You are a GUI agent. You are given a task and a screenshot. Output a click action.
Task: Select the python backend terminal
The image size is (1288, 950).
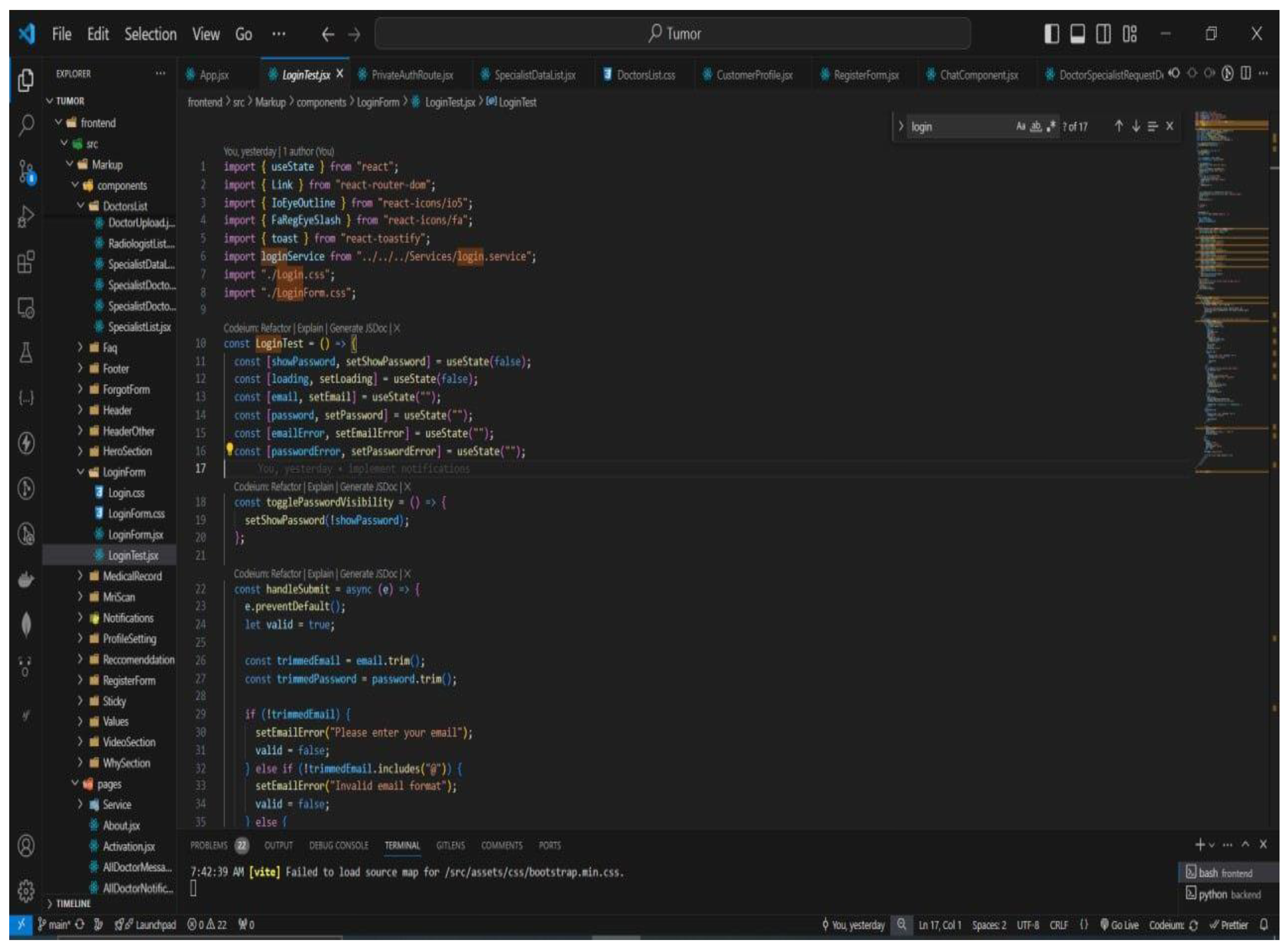[1225, 894]
